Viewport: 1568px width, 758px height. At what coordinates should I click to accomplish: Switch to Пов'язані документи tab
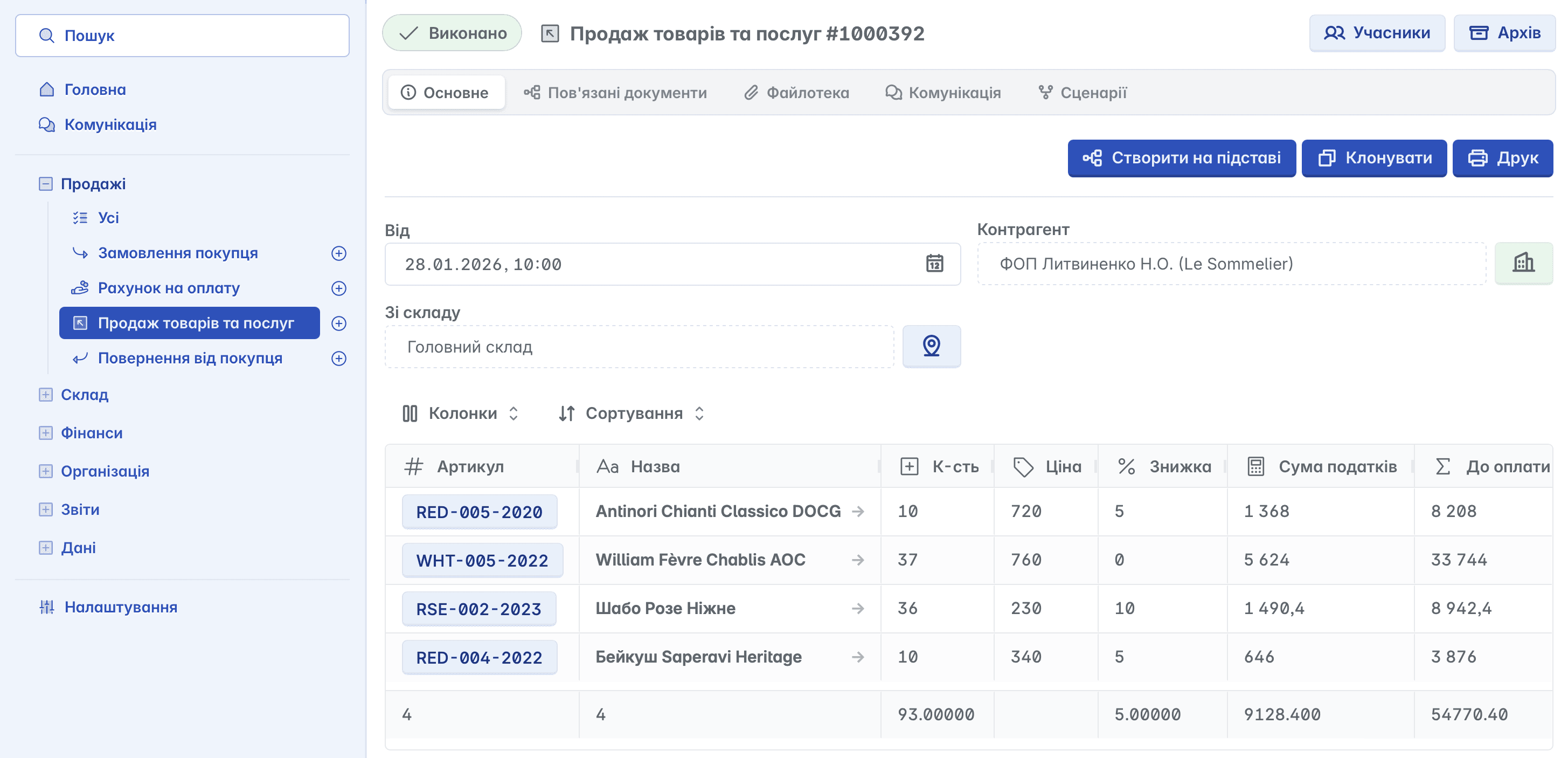[x=615, y=93]
